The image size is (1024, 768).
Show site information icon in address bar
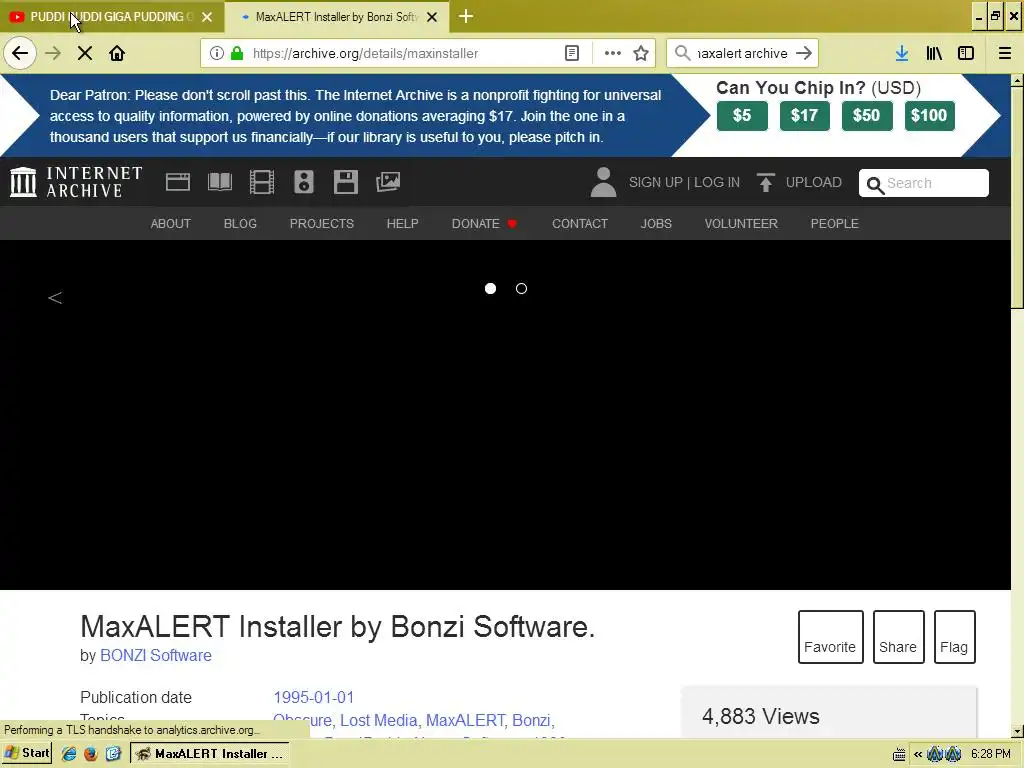(x=217, y=53)
